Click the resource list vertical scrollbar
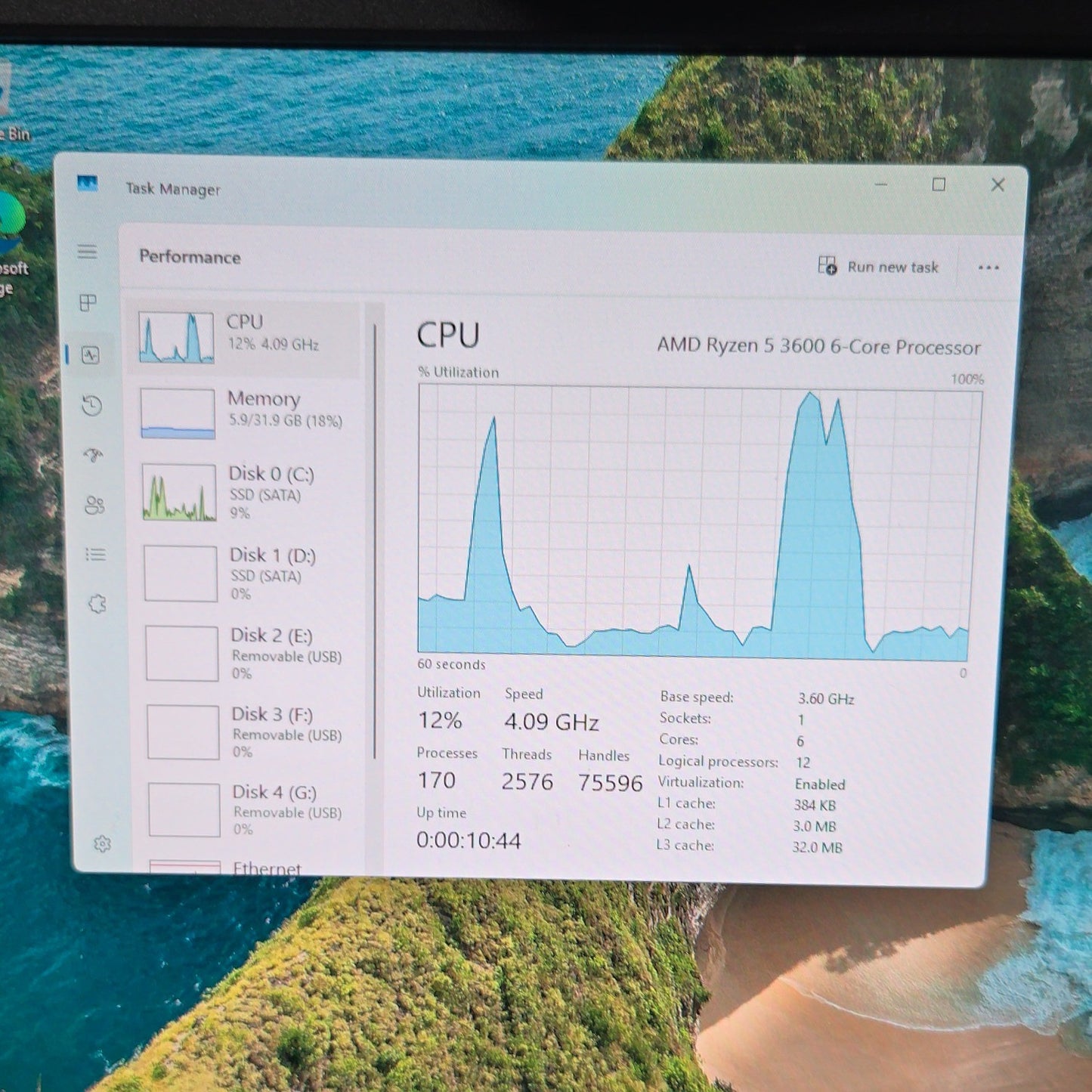 (x=375, y=542)
